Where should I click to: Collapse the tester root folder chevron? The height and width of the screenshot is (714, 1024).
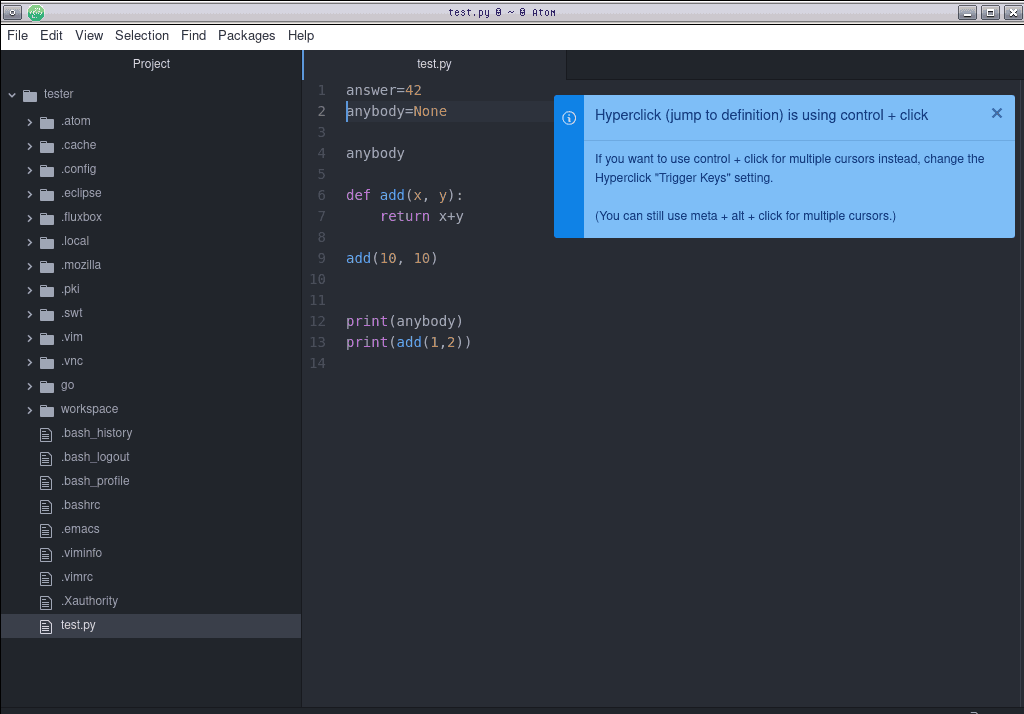click(x=12, y=95)
